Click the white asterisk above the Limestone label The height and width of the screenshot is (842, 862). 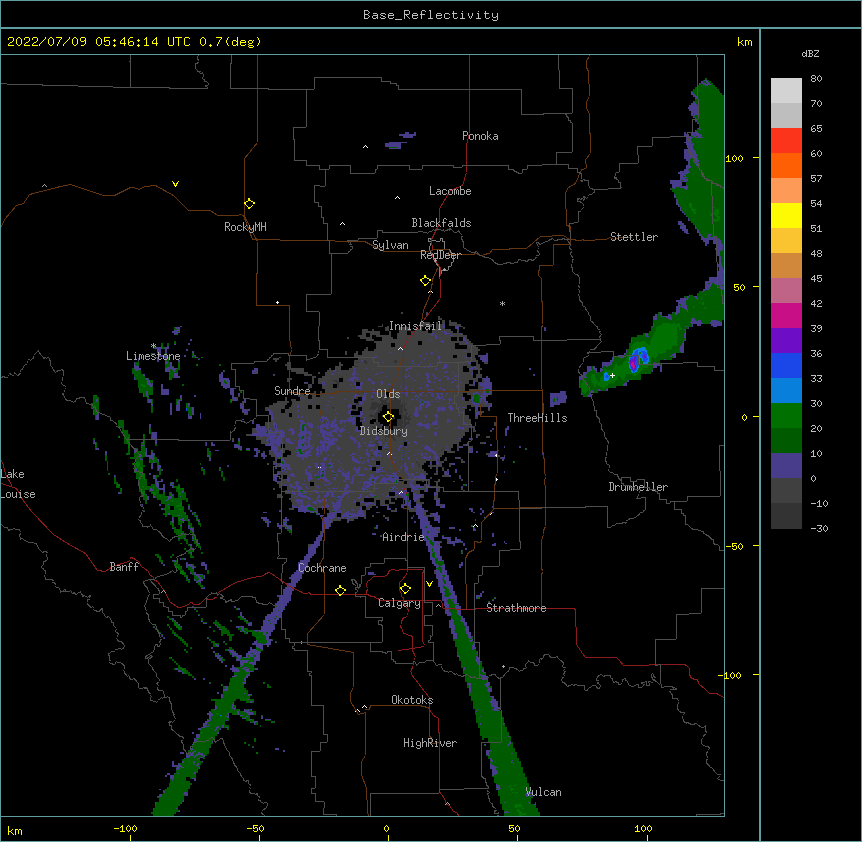(x=153, y=346)
